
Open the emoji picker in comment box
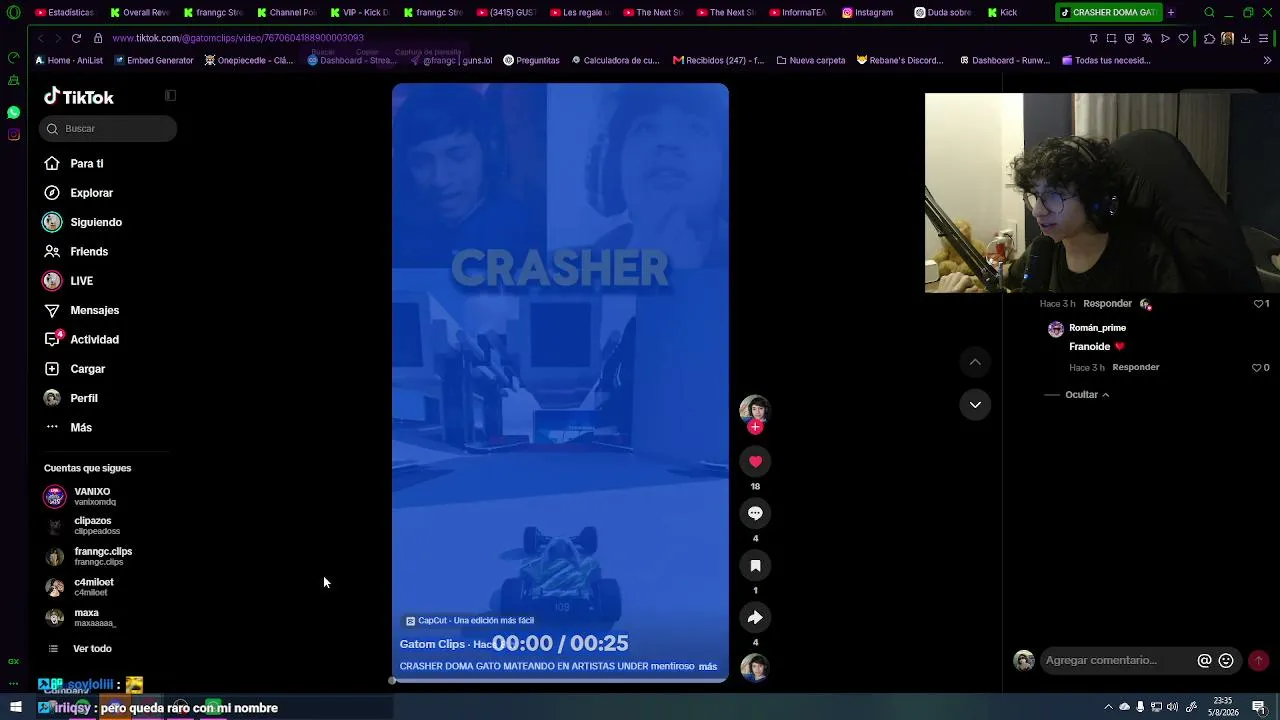click(1226, 660)
